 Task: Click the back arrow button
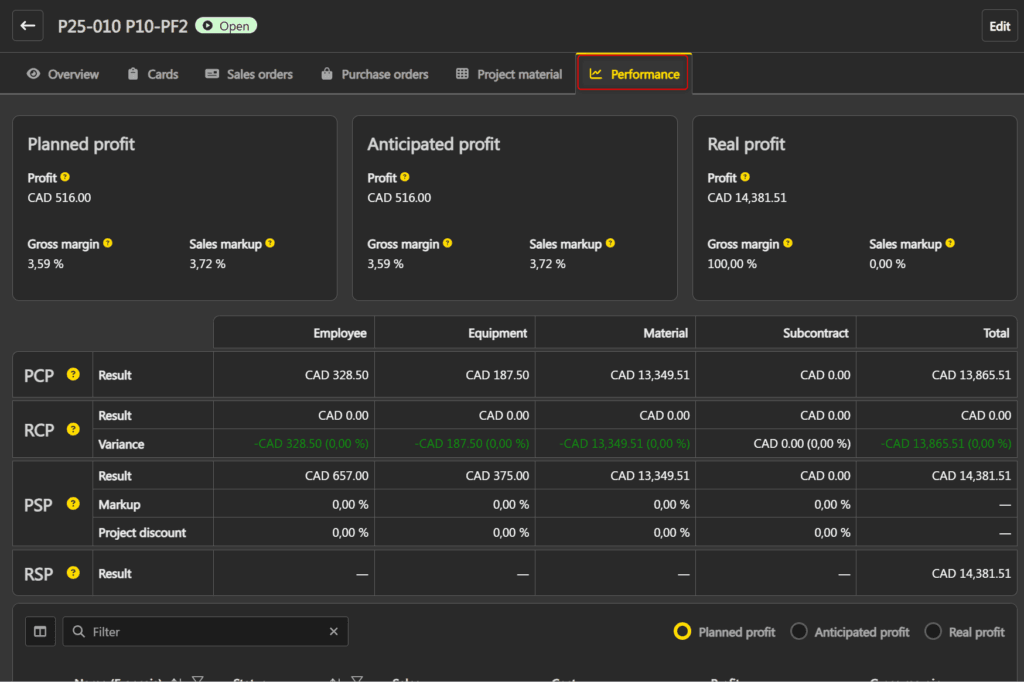pos(28,26)
